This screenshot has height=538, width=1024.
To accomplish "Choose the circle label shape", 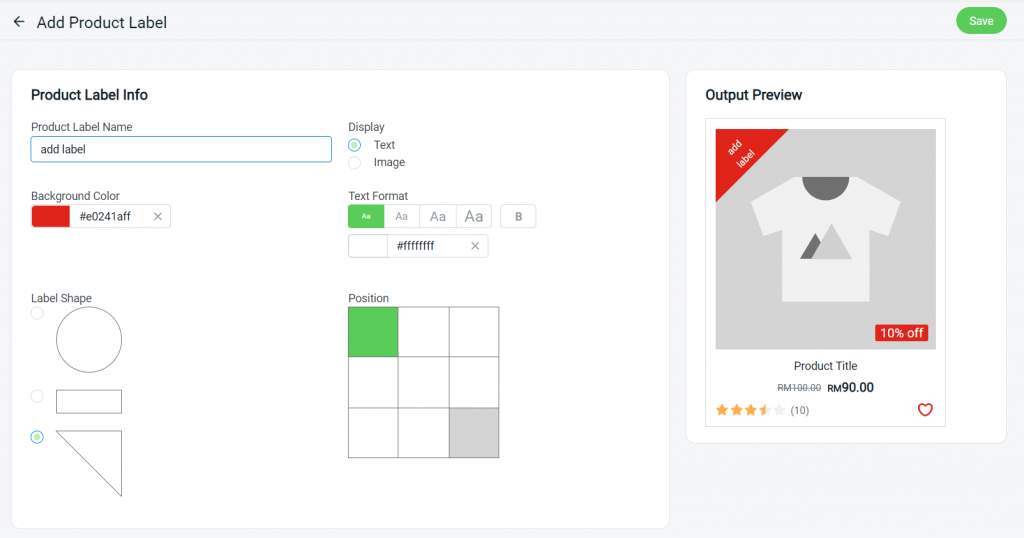I will click(37, 313).
